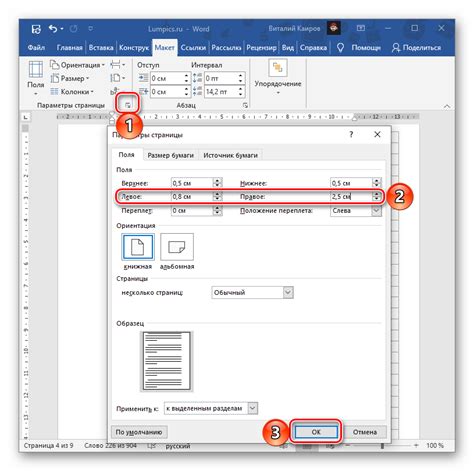This screenshot has height=471, width=474.
Task: Click the Левое margin input field
Action: (x=196, y=197)
